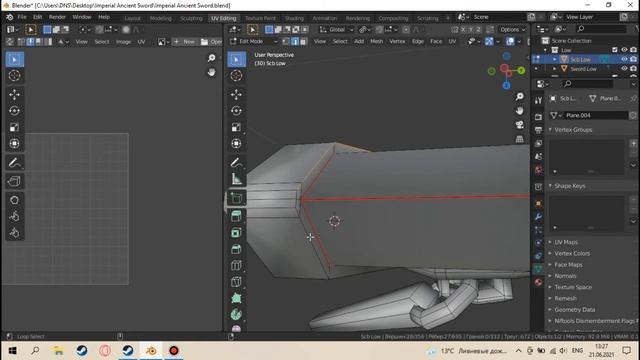Switch to the Texture Paint workspace tab
Image resolution: width=640 pixels, height=360 pixels.
pyautogui.click(x=260, y=18)
